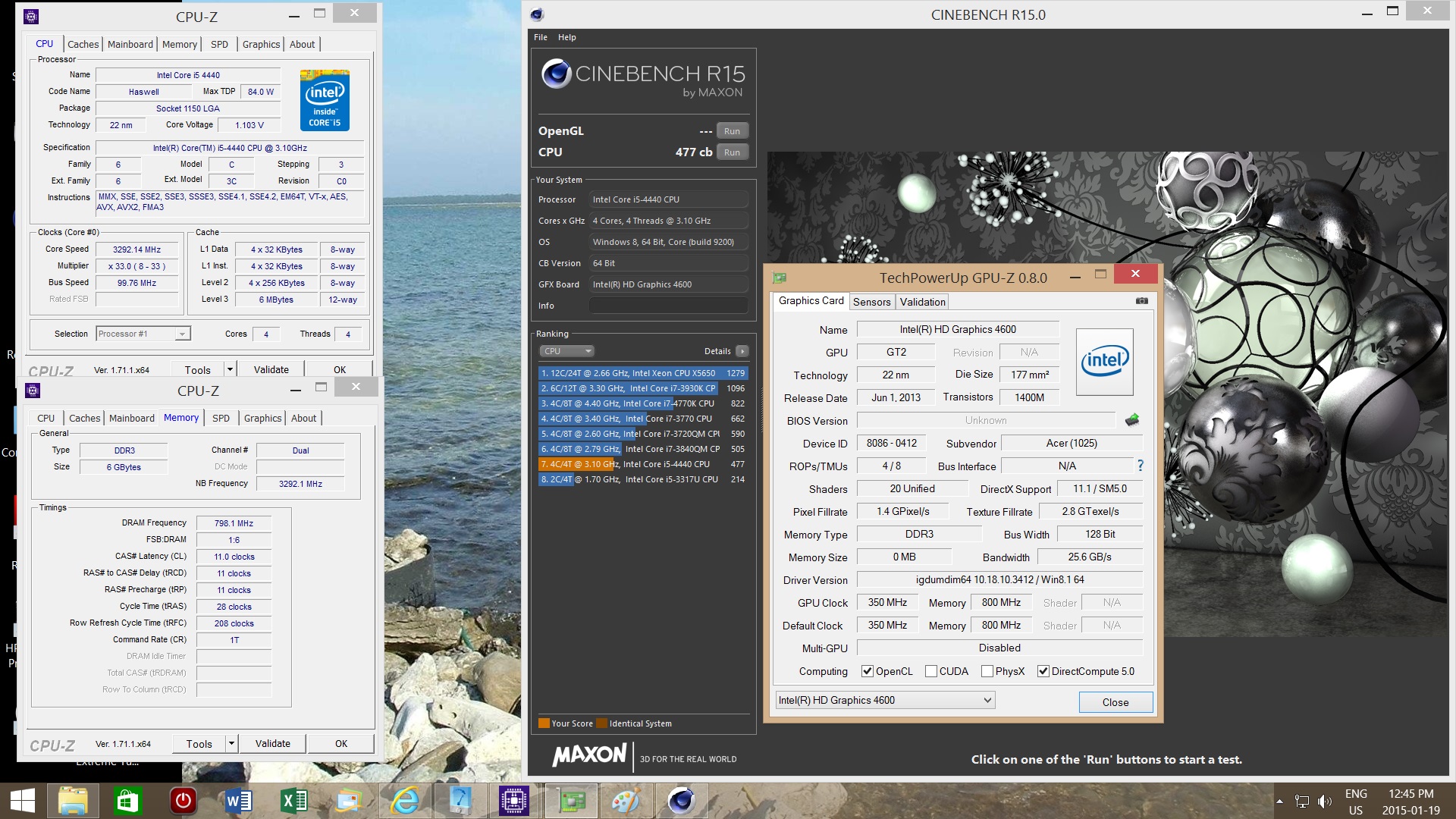
Task: Click the Cinebench Info input field
Action: click(x=669, y=306)
